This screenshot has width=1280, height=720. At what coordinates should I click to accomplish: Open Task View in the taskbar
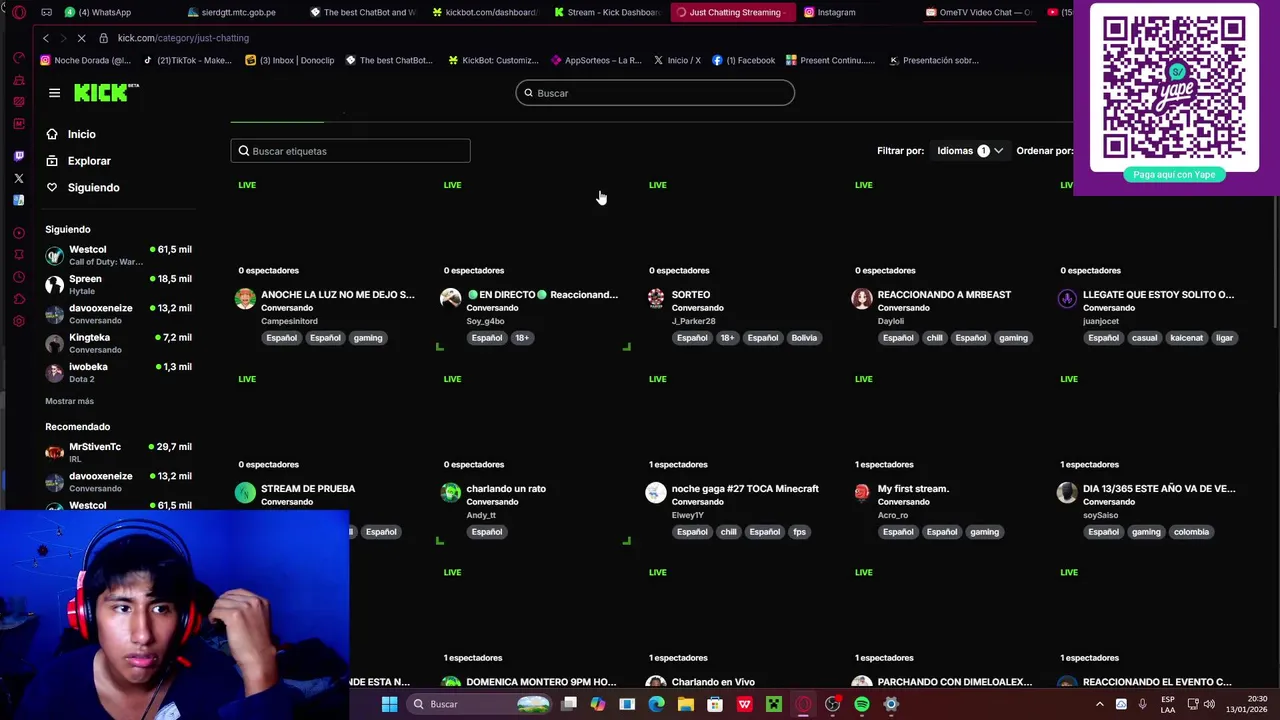[569, 704]
